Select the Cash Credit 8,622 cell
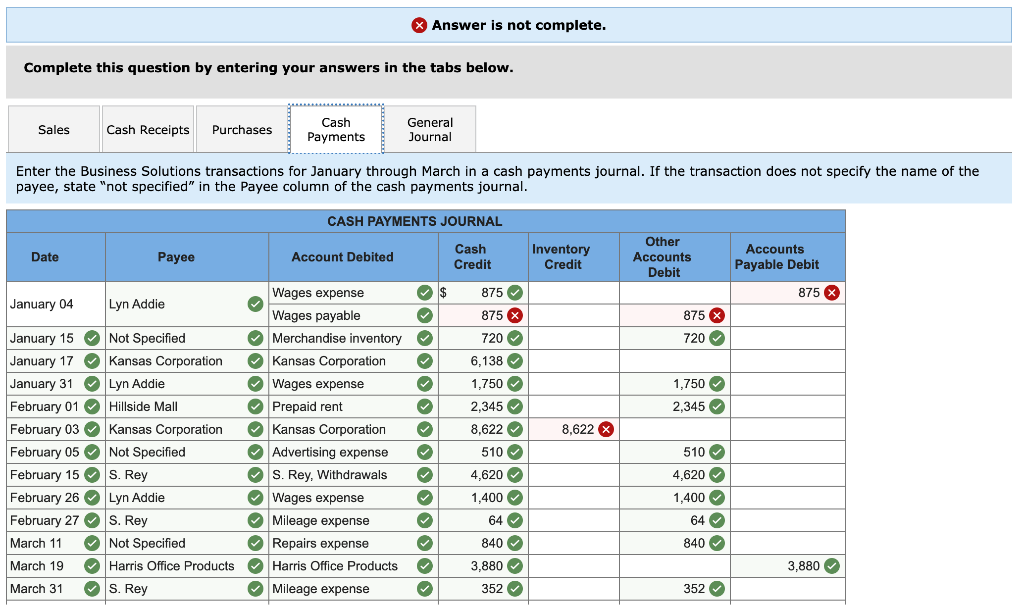Viewport: 1024px width, 609px height. click(x=483, y=429)
